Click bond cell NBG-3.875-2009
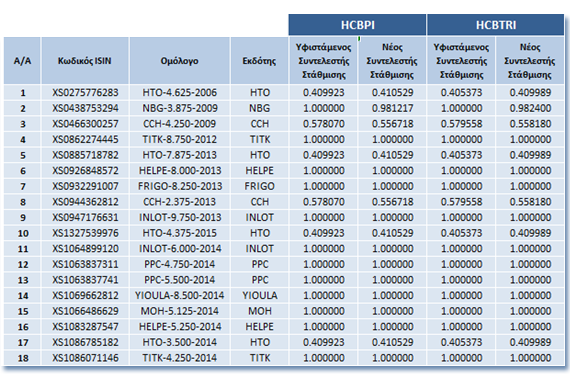 point(180,108)
